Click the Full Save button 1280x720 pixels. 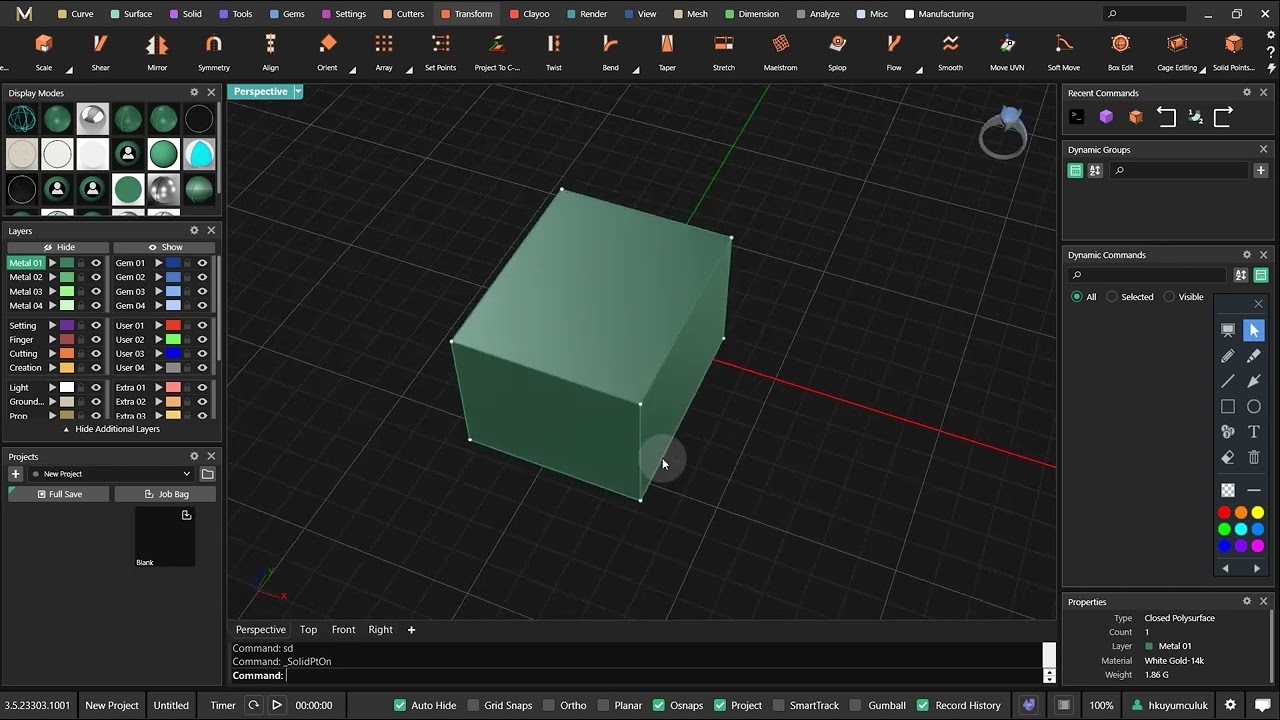coord(59,494)
